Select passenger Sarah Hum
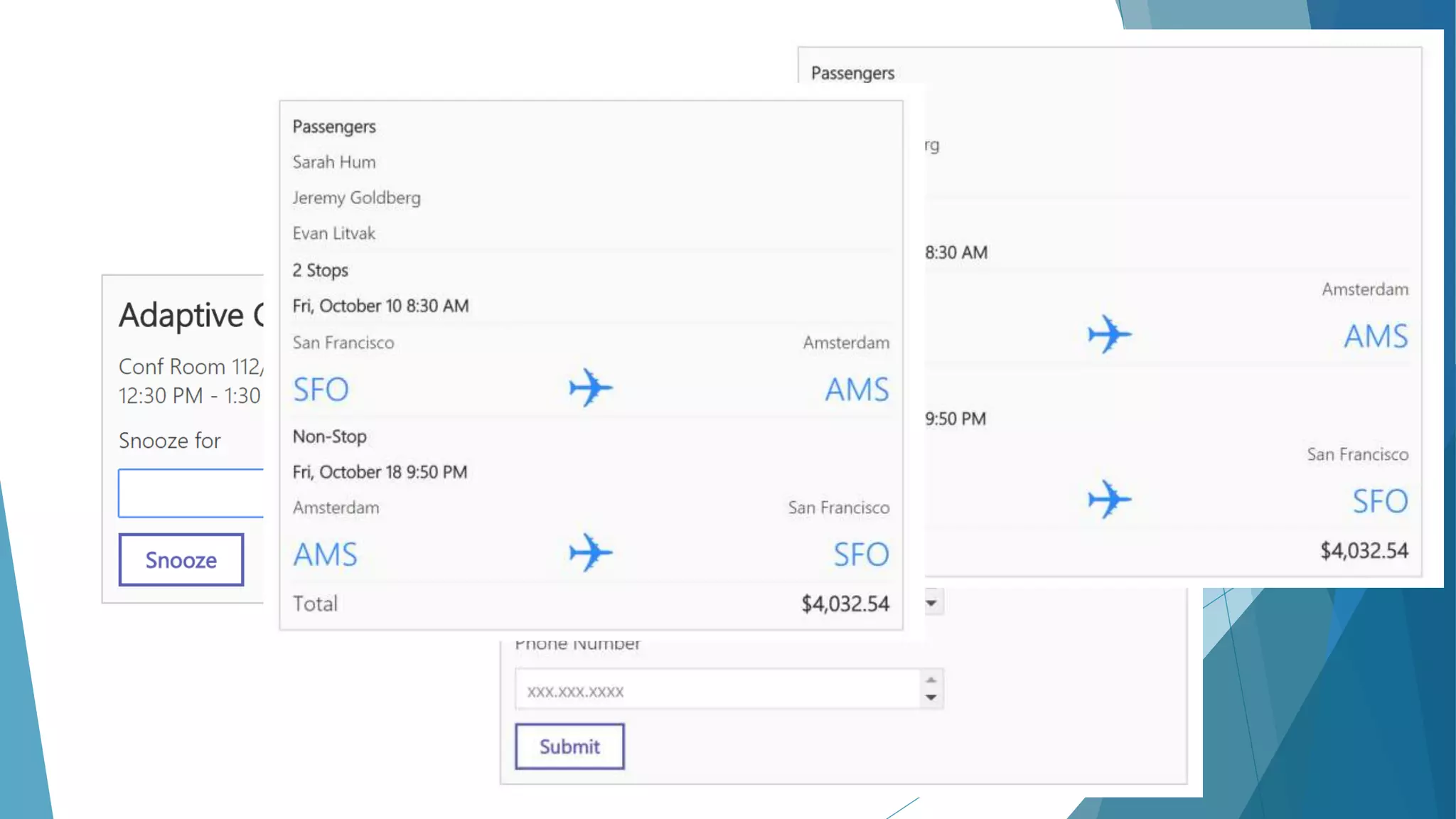The image size is (1456, 819). click(x=334, y=162)
